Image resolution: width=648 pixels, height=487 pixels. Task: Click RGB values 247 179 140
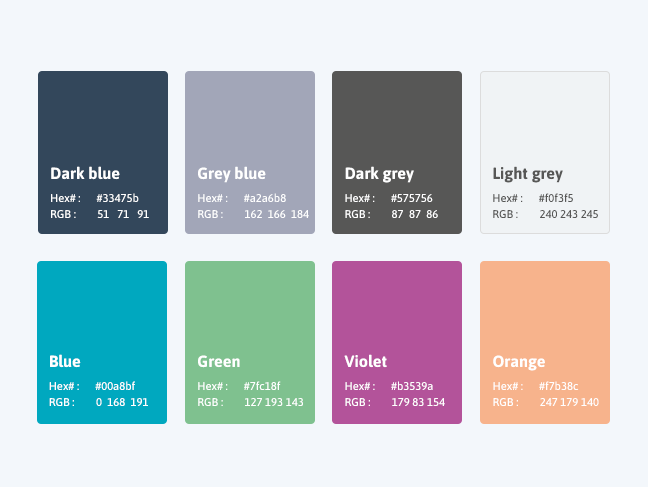(569, 402)
